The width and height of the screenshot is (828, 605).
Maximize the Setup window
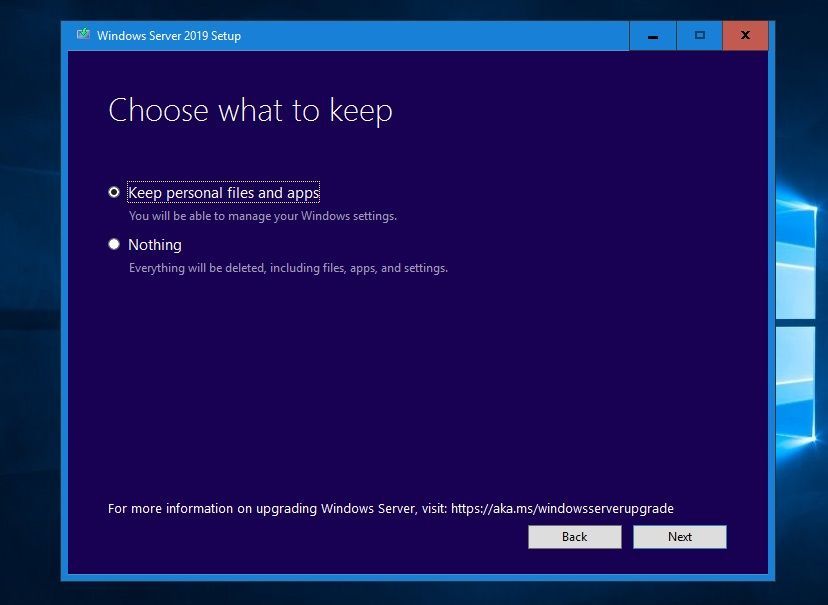(699, 36)
